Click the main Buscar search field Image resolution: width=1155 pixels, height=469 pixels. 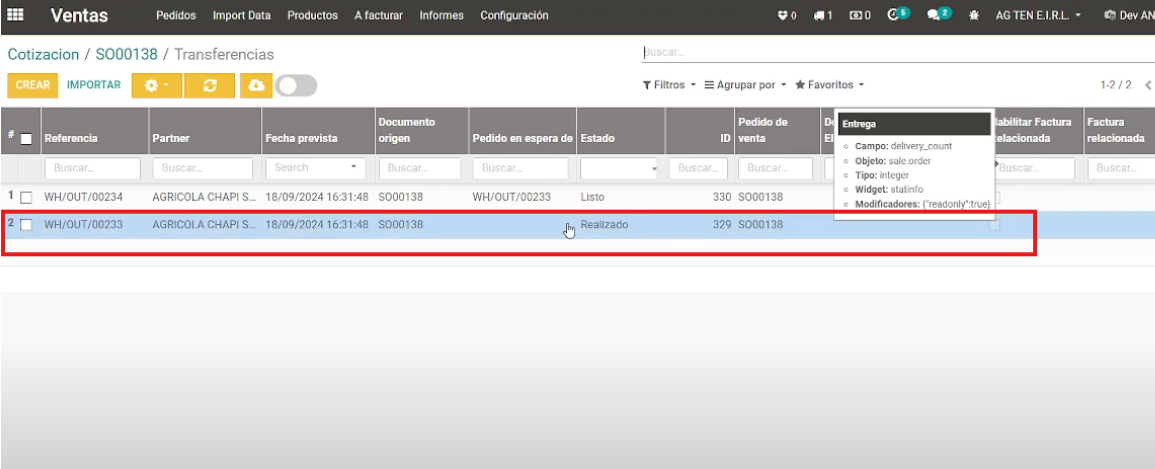point(899,53)
